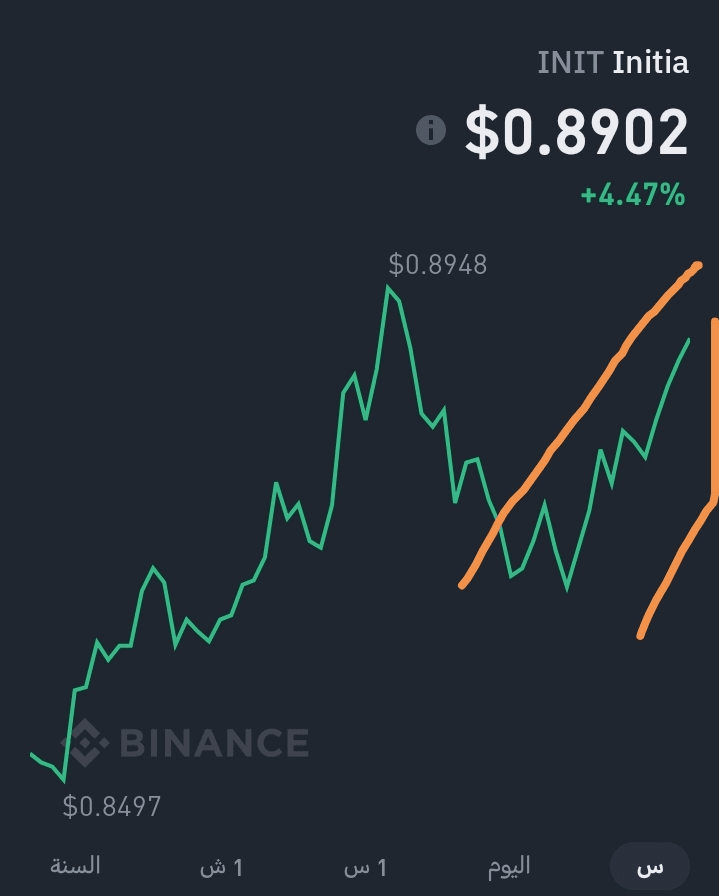Image resolution: width=719 pixels, height=896 pixels.
Task: Click the $0.8948 high price label
Action: (438, 265)
